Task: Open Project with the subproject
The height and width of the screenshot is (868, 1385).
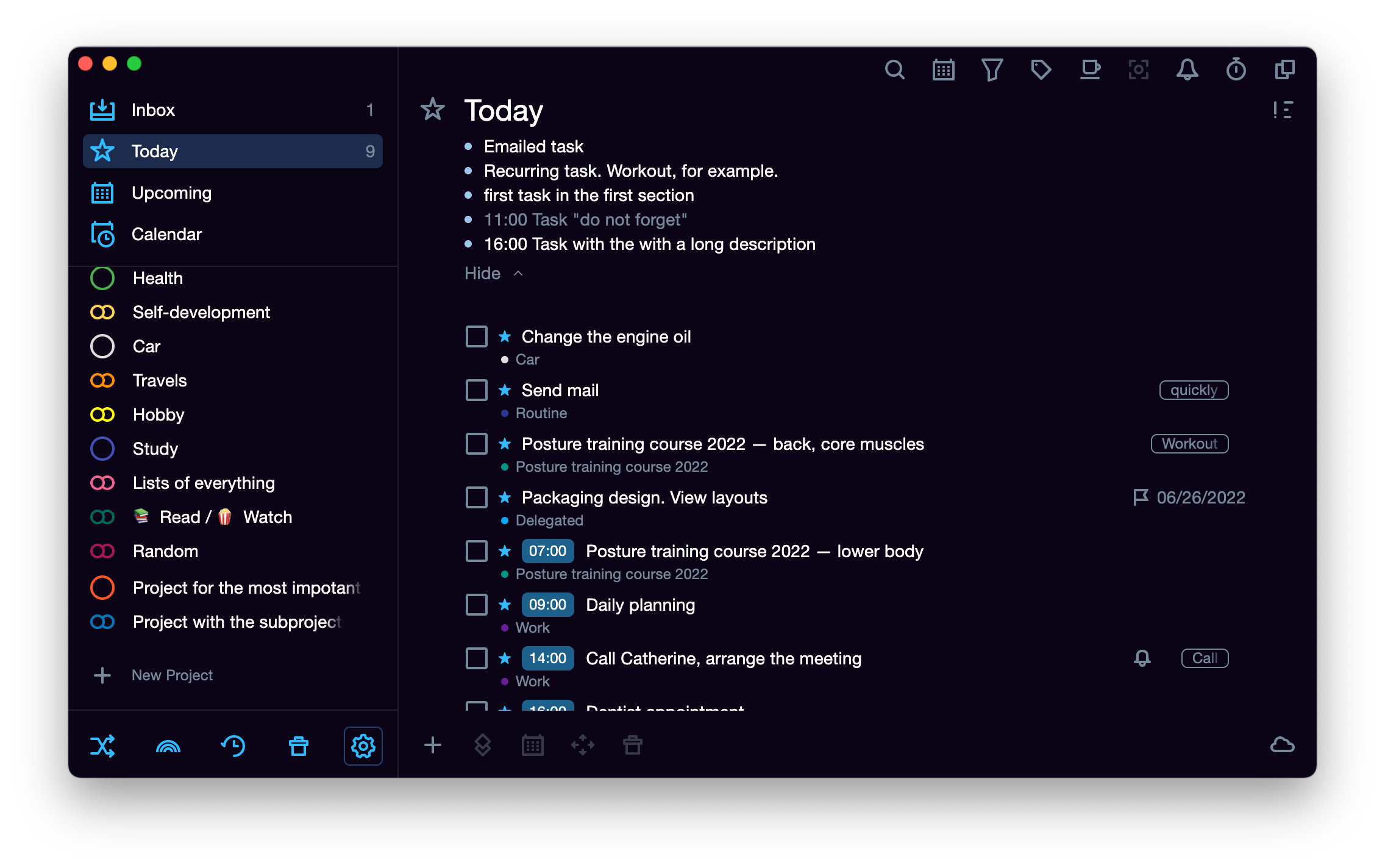Action: click(233, 622)
